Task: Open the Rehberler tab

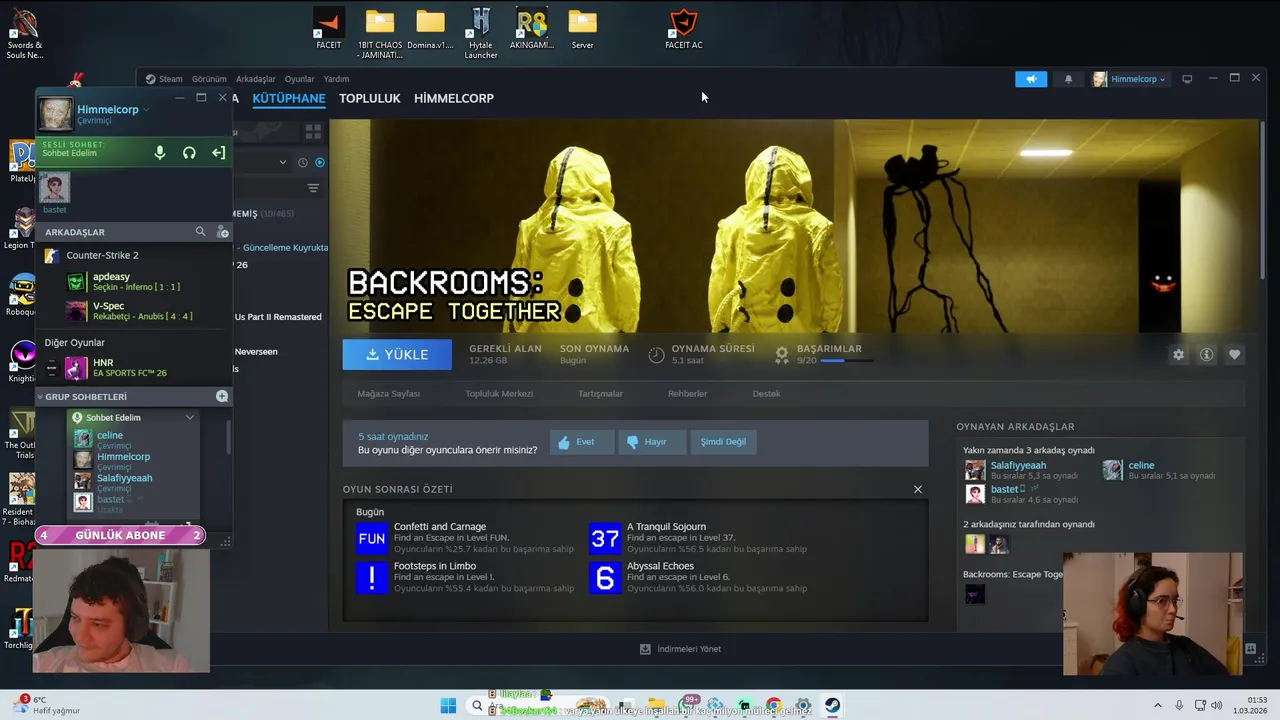Action: (x=687, y=393)
